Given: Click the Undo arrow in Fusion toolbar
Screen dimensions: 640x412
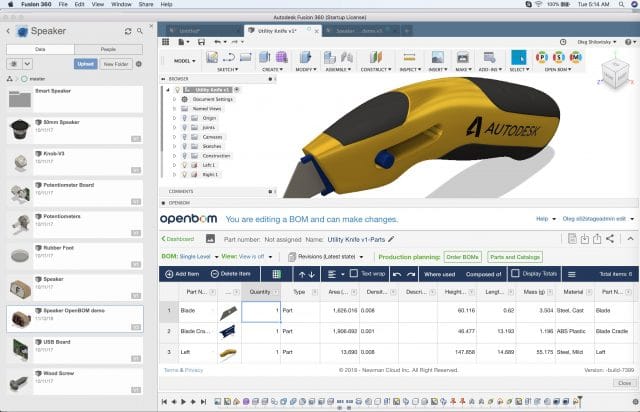Looking at the screenshot, I should [x=217, y=42].
